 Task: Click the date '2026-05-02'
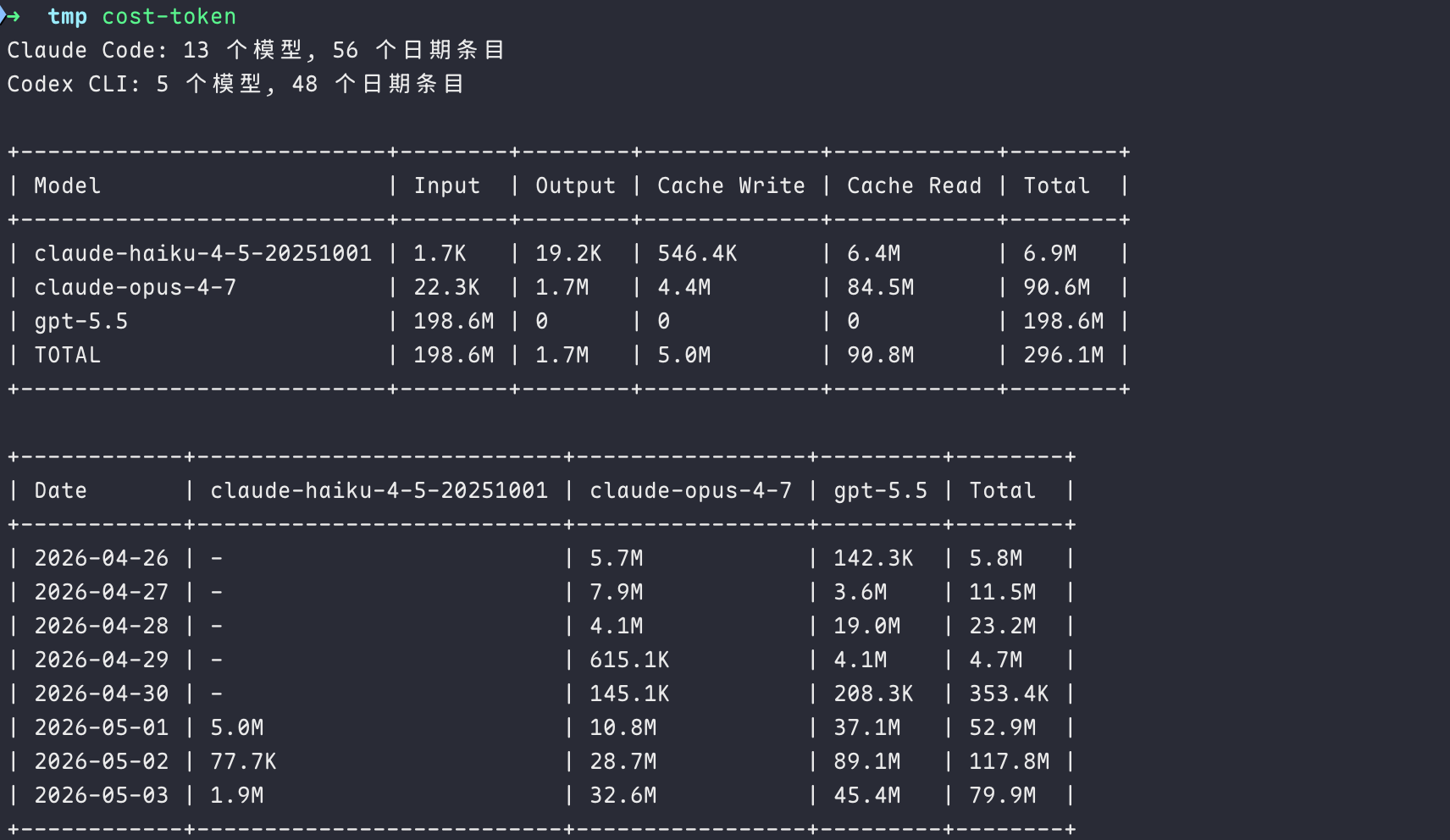click(x=102, y=761)
